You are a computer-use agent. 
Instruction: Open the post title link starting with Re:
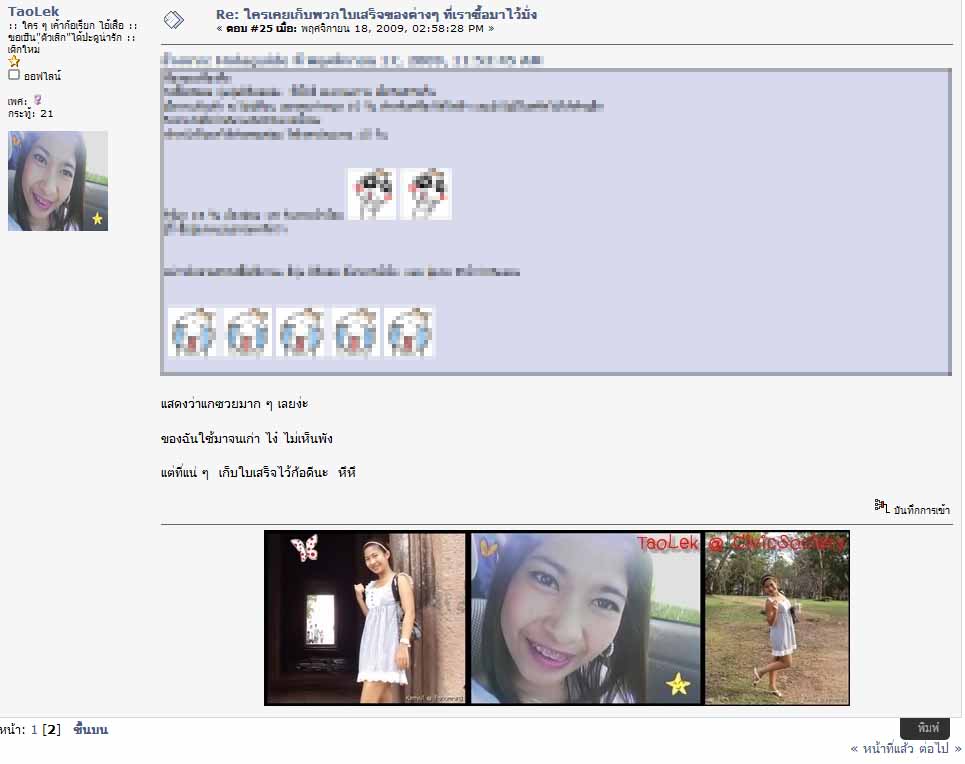point(377,15)
